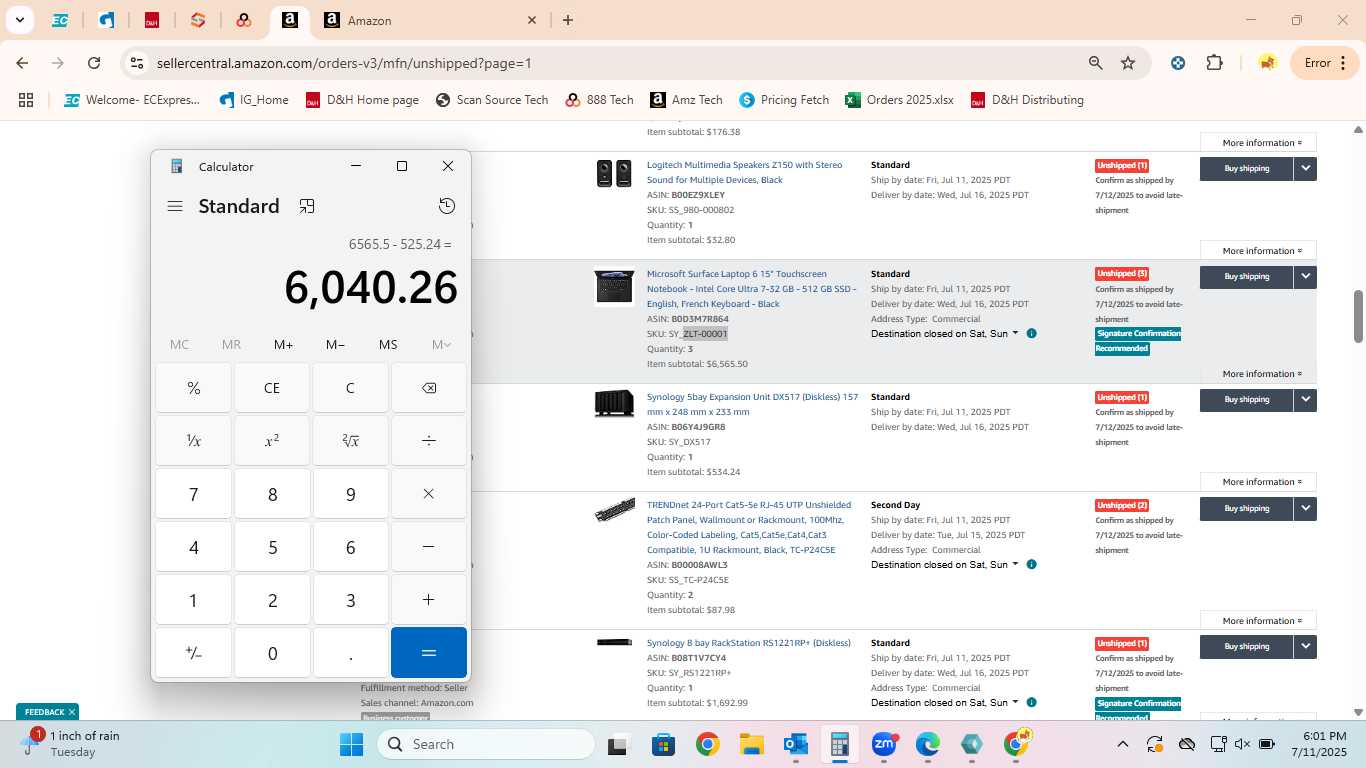
Task: Reload the Seller Central page
Action: point(94,63)
